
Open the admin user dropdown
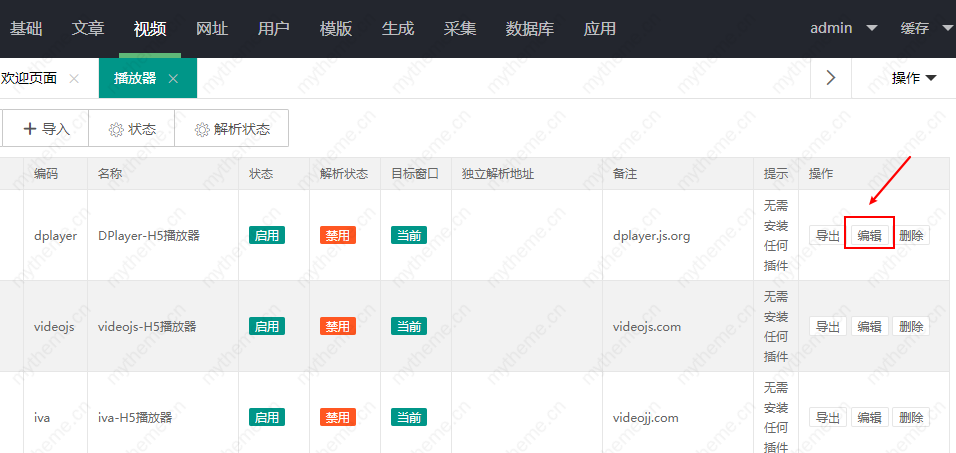pyautogui.click(x=843, y=28)
